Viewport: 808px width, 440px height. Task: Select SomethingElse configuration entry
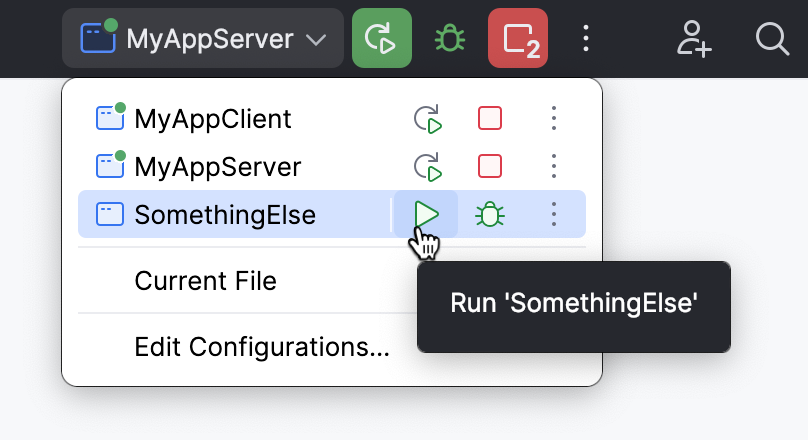(224, 214)
